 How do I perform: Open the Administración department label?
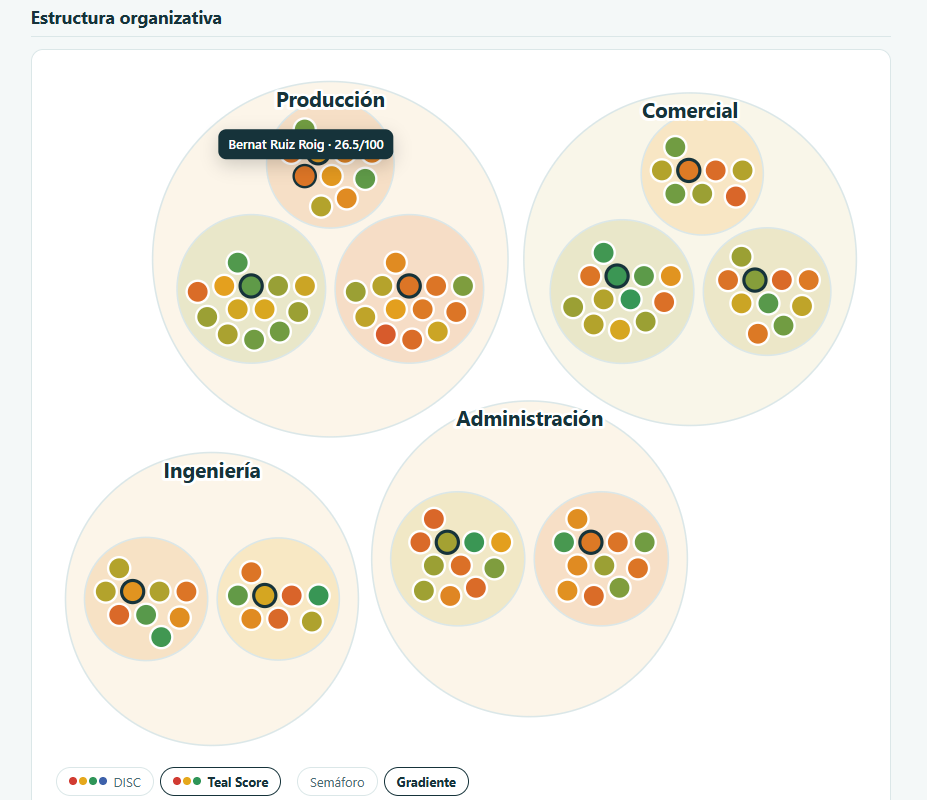530,419
